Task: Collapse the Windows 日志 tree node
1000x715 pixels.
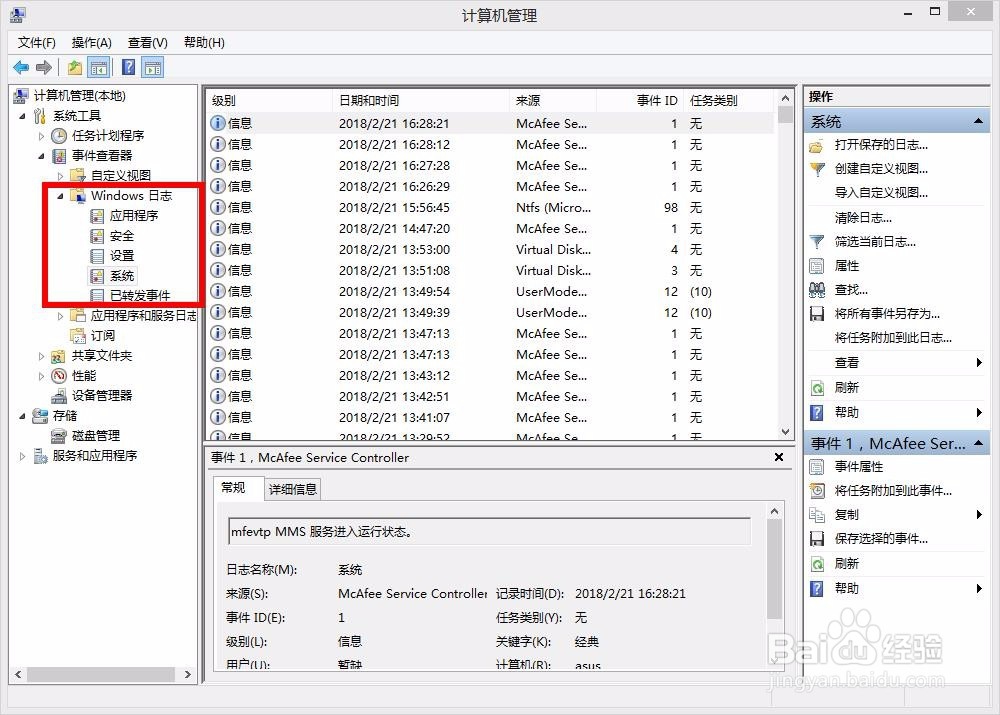Action: coord(62,196)
